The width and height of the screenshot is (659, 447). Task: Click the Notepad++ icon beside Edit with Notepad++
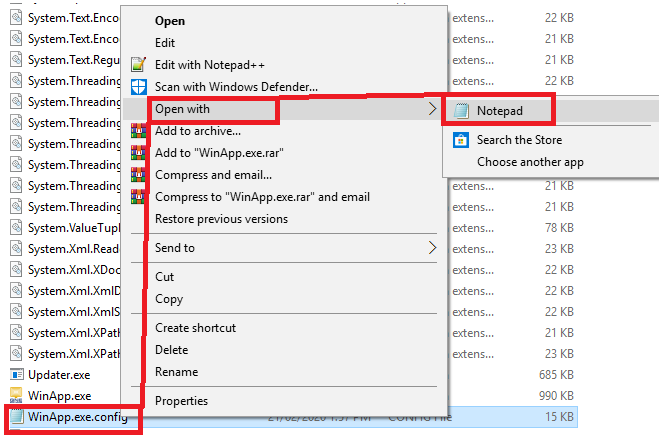(x=139, y=65)
